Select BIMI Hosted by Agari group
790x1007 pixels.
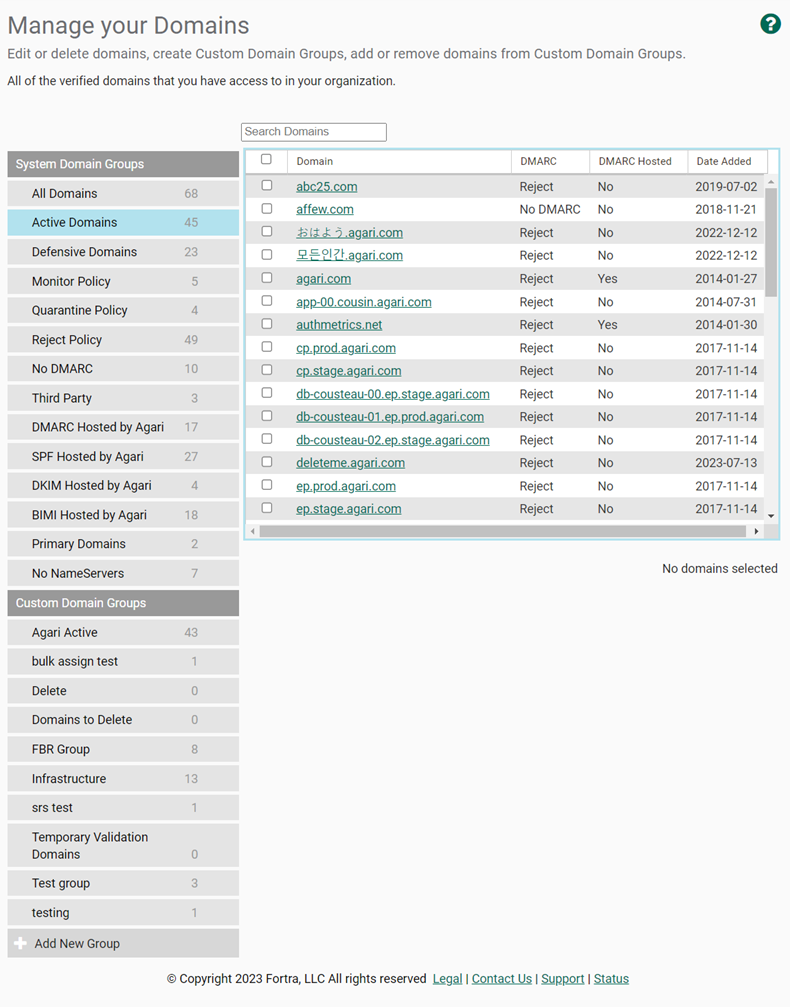pyautogui.click(x=123, y=515)
